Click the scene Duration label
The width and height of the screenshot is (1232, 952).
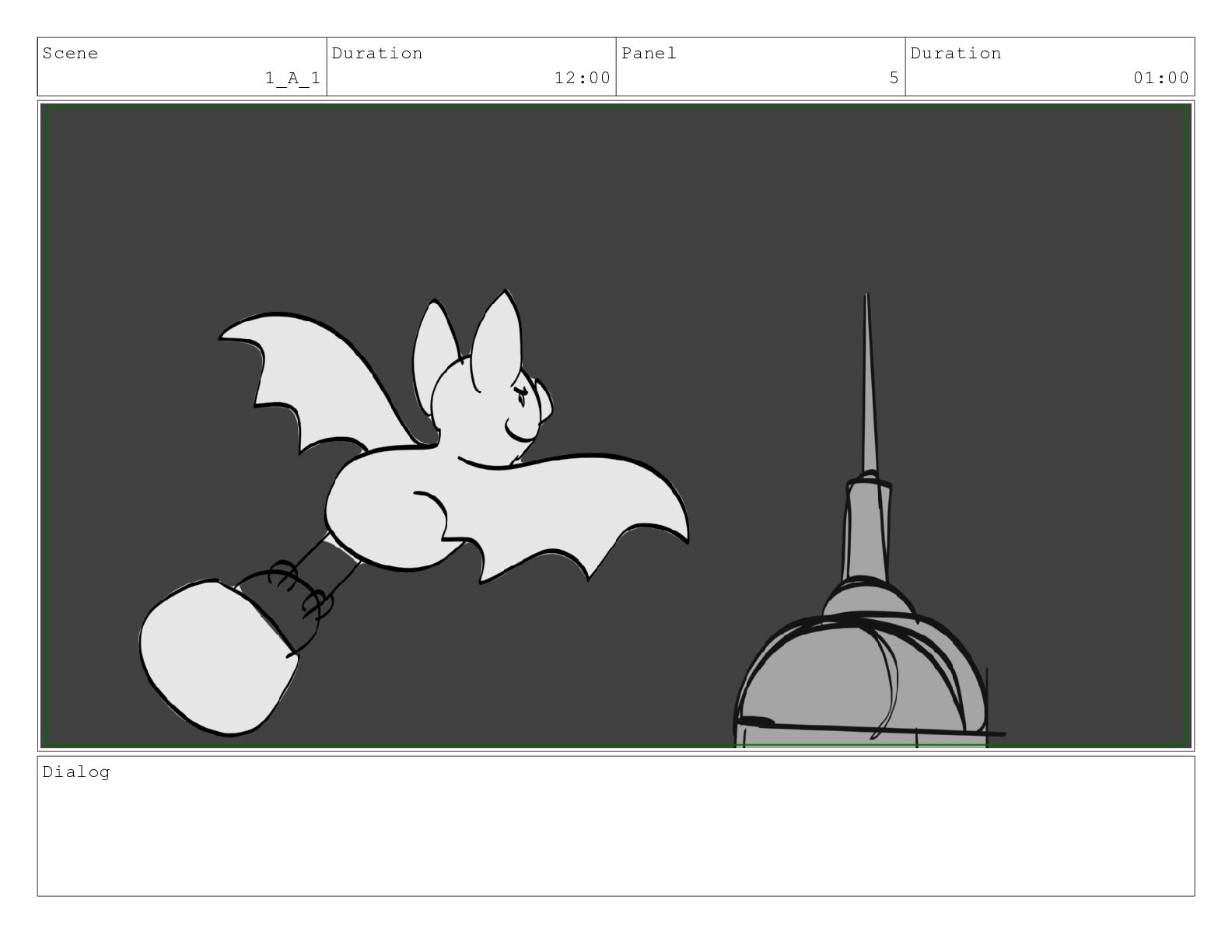(377, 54)
